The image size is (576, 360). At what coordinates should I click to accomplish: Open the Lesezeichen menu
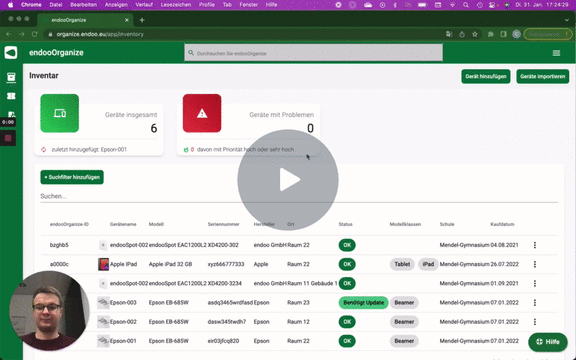176,5
